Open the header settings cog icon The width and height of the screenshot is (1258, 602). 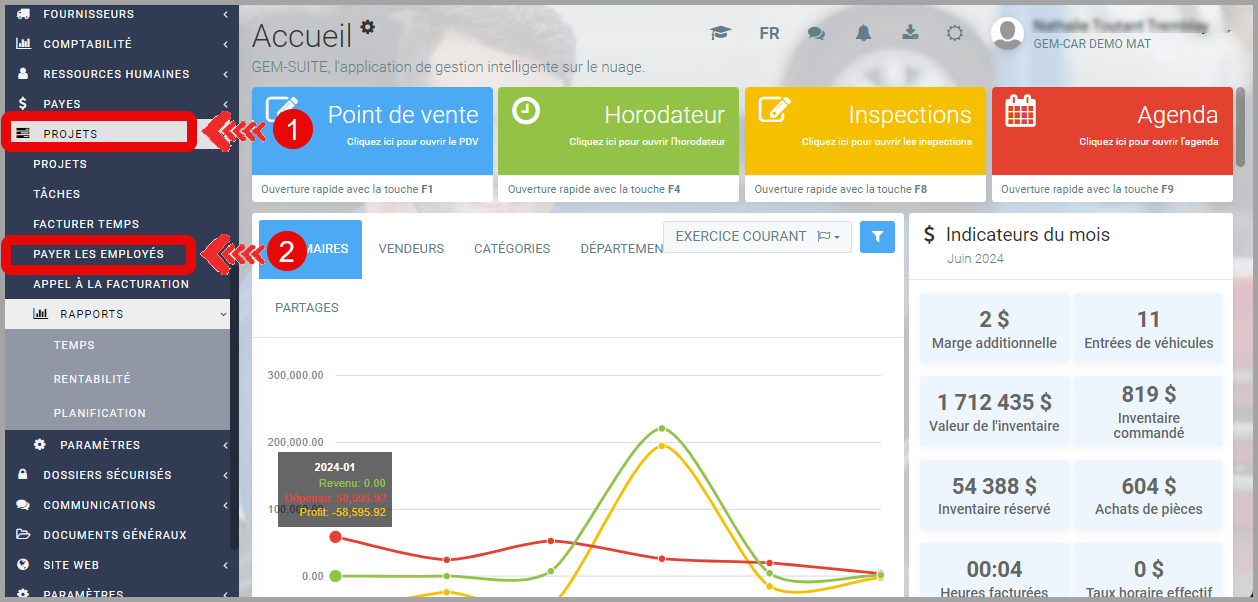point(955,33)
